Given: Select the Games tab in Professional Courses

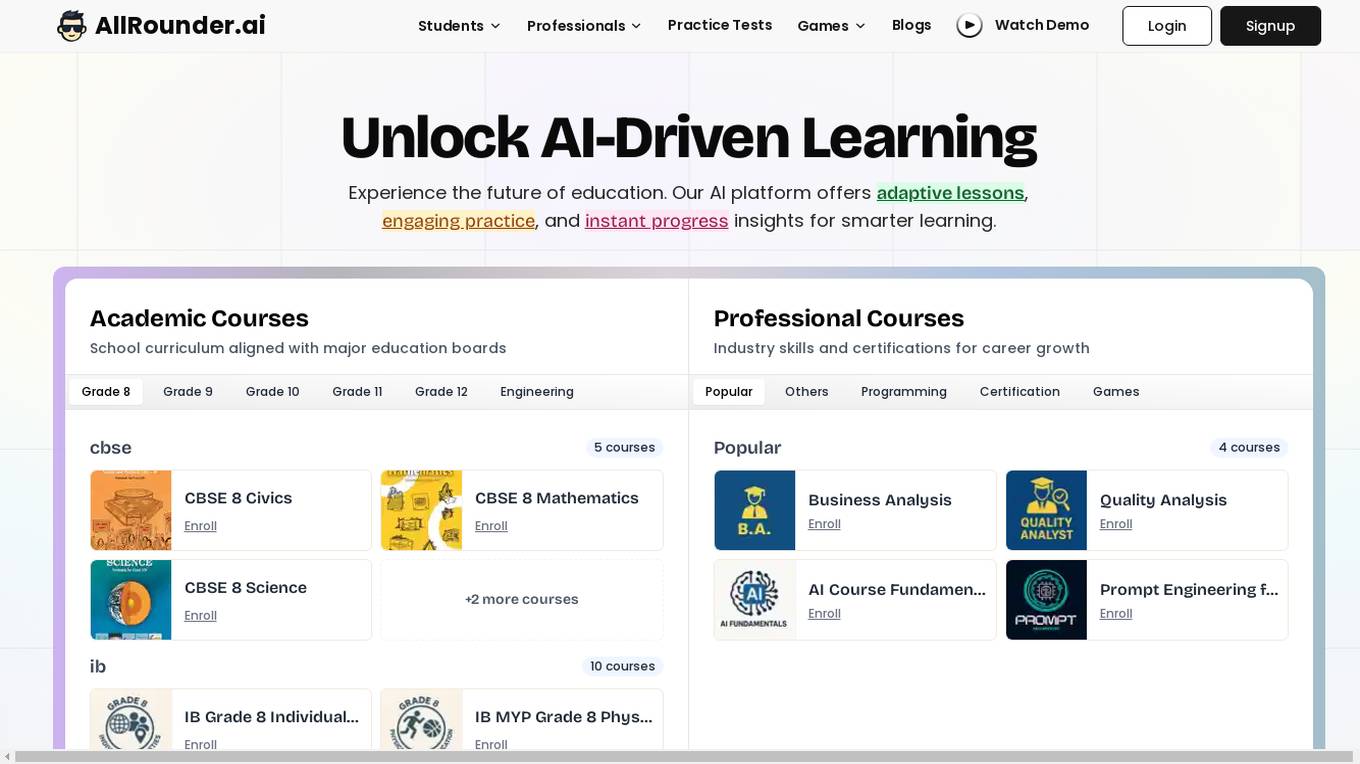Looking at the screenshot, I should tap(1116, 392).
